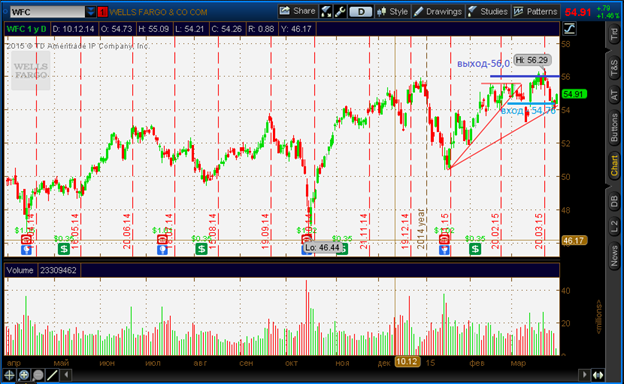
Task: Click the O: 54.73 open value
Action: 116,29
